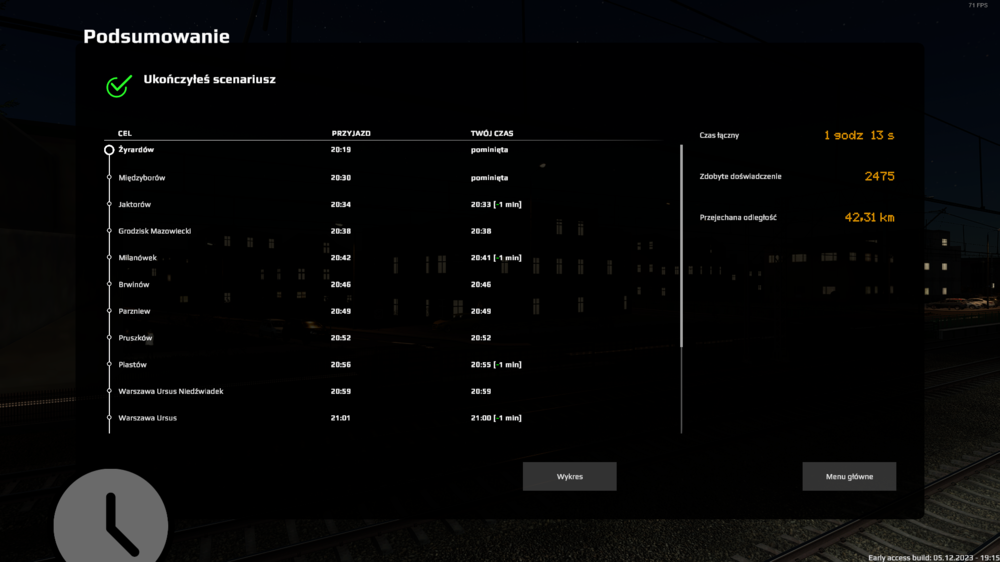Image resolution: width=1000 pixels, height=562 pixels.
Task: Click Milanówek arrival time 20:42
Action: tap(341, 258)
